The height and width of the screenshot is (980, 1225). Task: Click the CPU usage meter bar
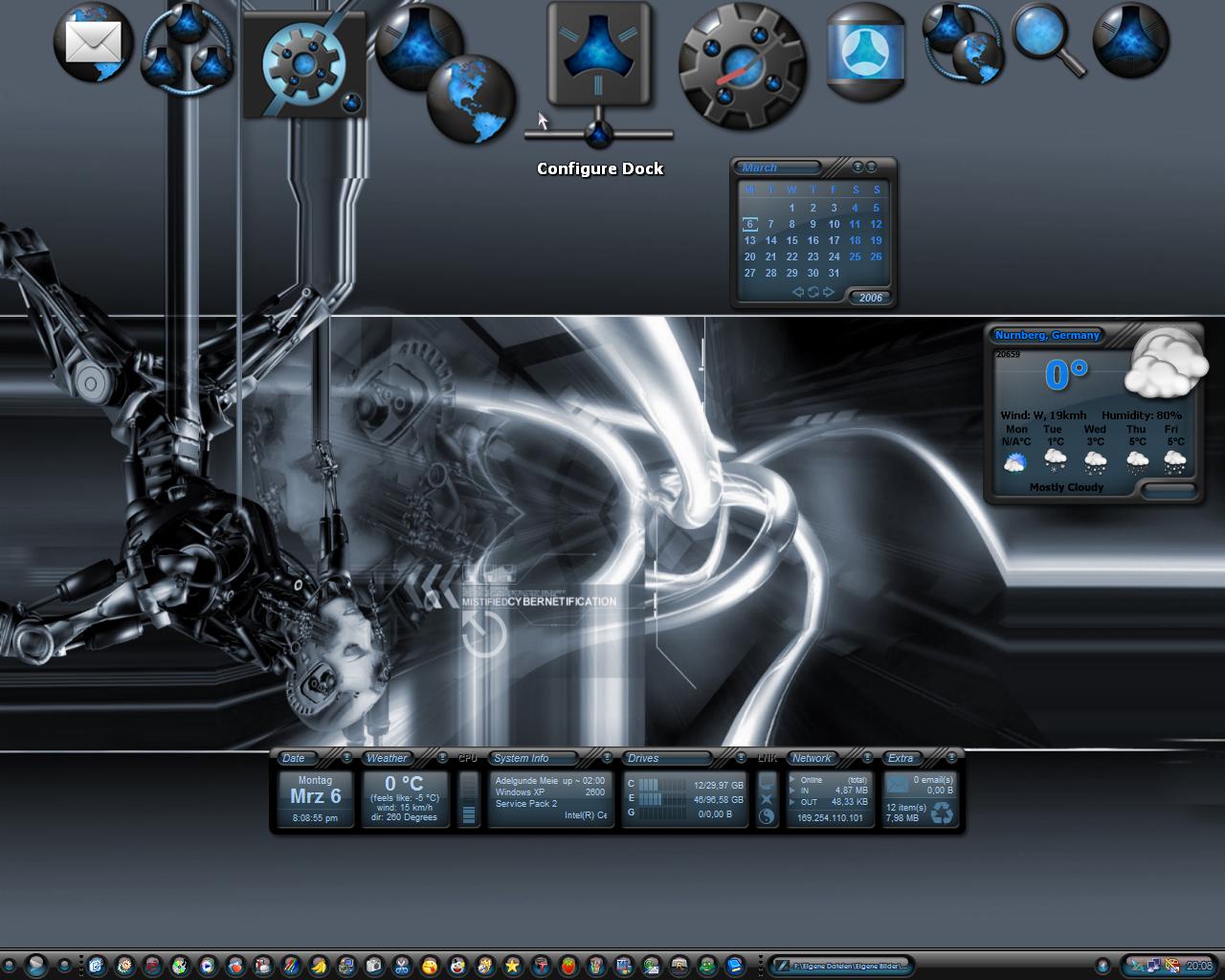coord(468,798)
